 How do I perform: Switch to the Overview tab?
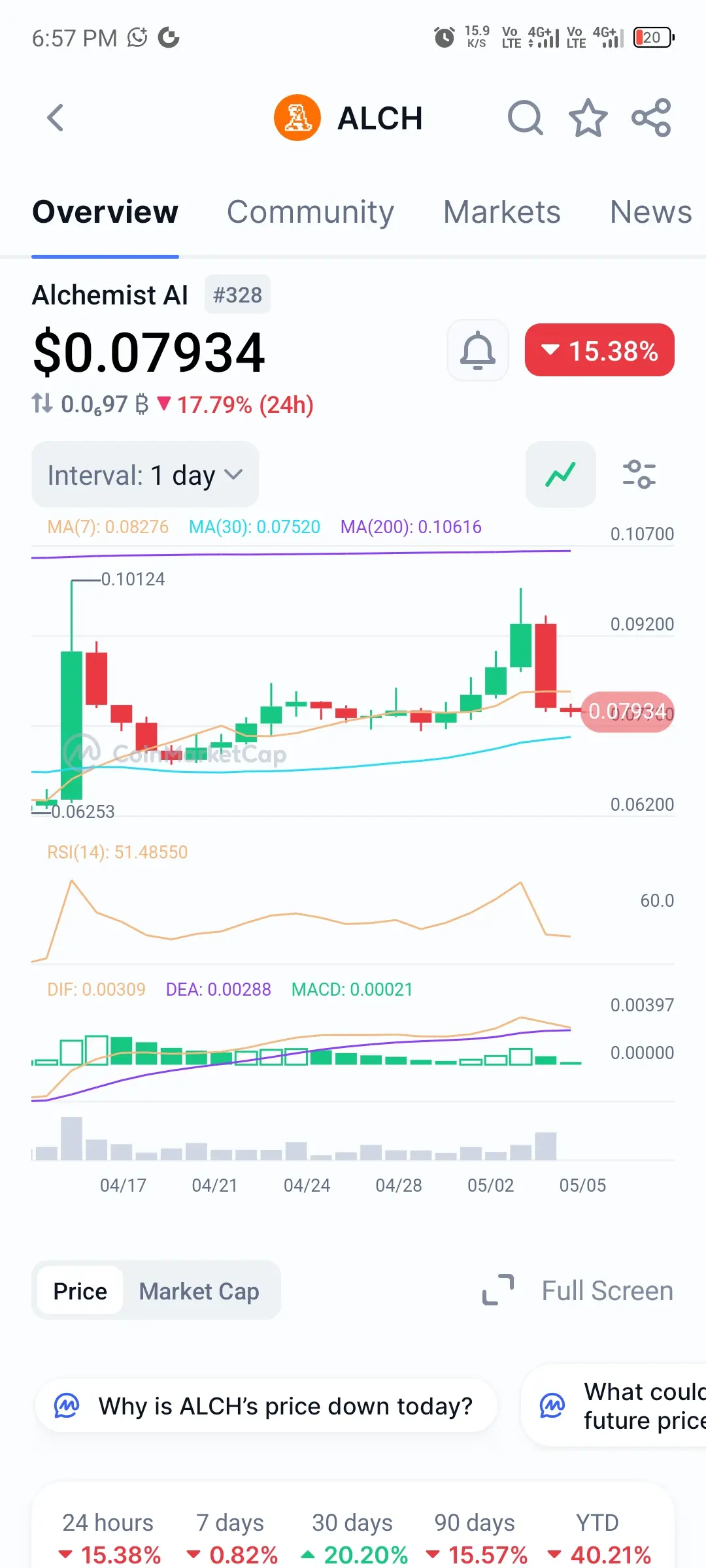[x=105, y=212]
